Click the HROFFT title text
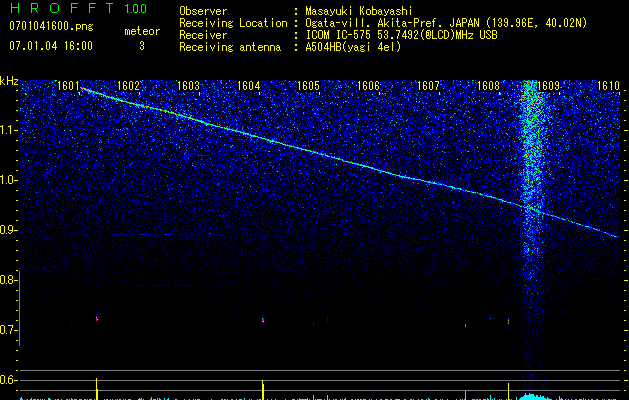The image size is (629, 400). coord(63,8)
